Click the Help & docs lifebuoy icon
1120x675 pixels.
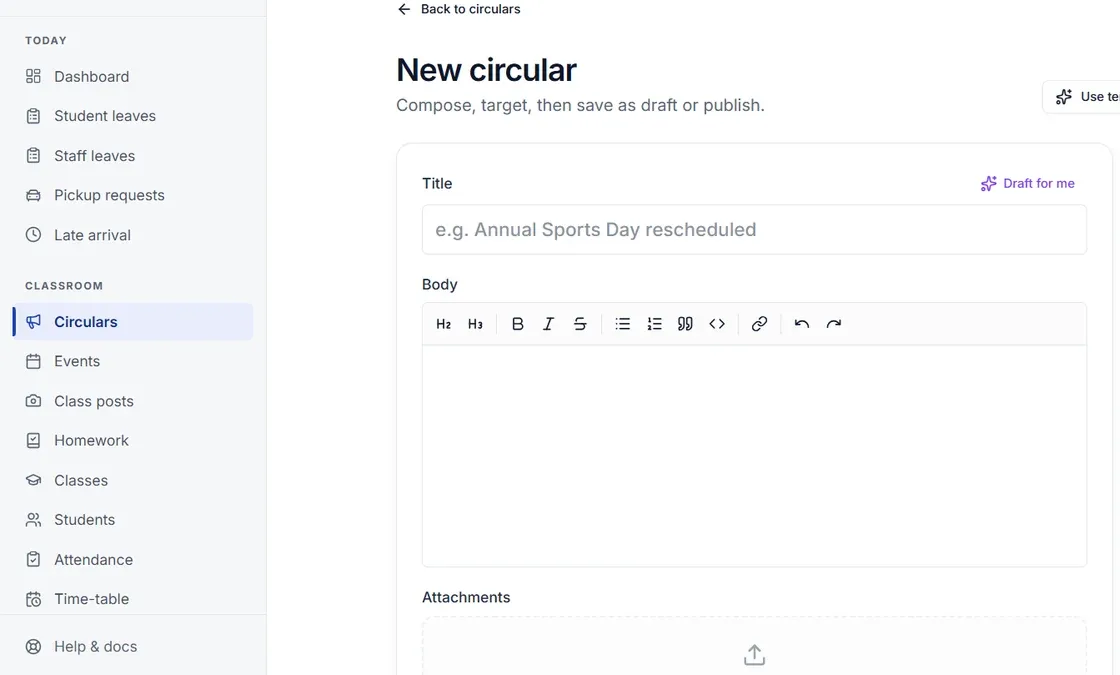[x=34, y=646]
